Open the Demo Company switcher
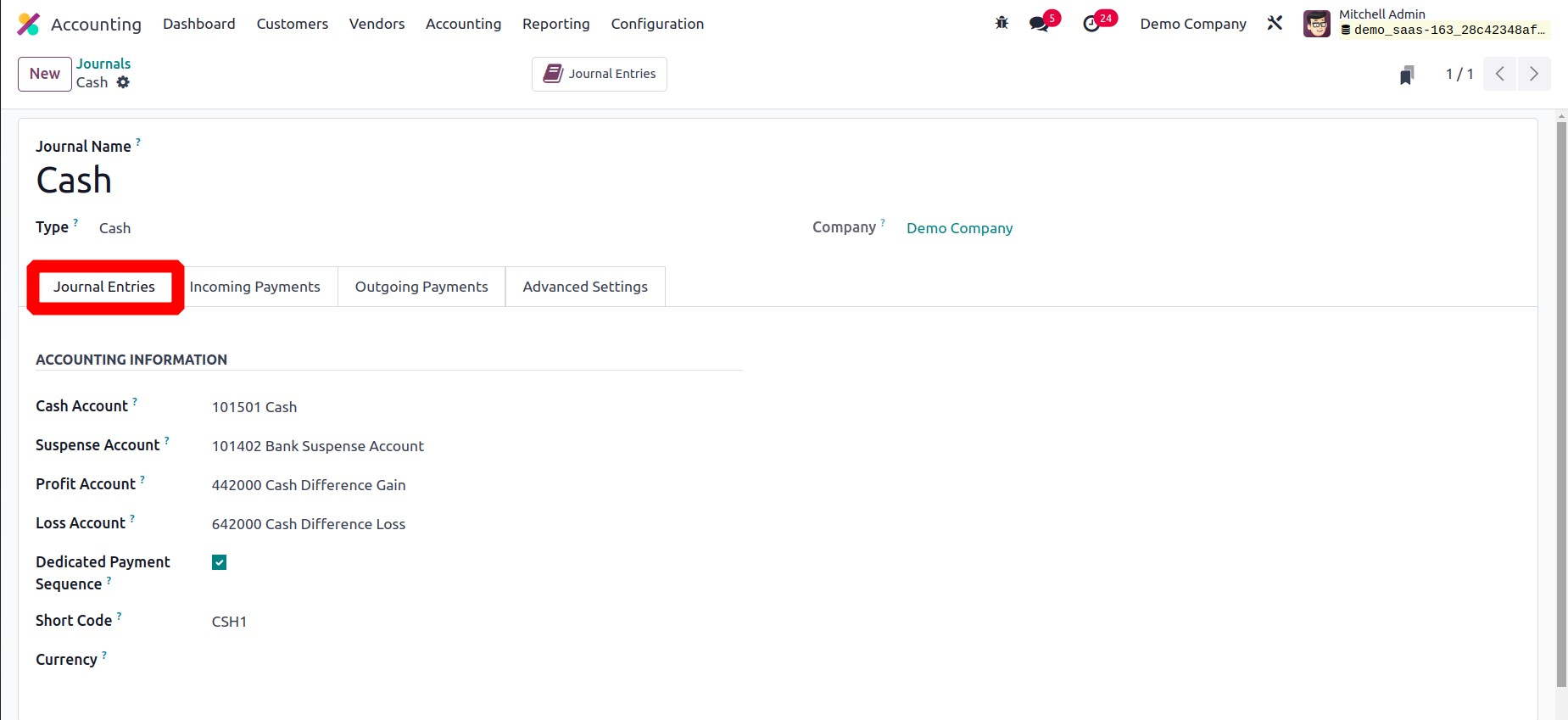The width and height of the screenshot is (1568, 720). [x=1192, y=24]
